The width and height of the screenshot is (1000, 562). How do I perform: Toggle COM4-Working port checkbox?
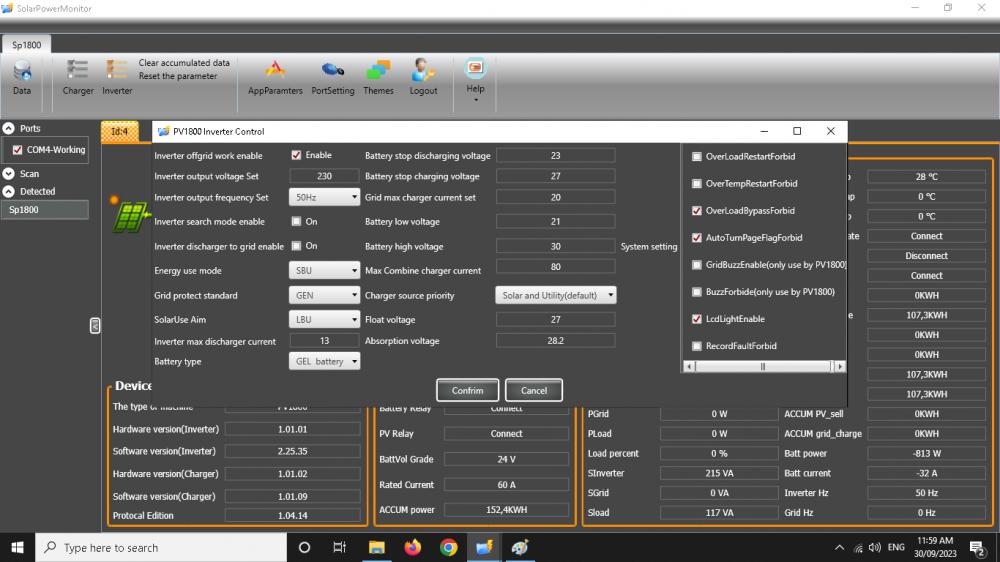point(17,150)
